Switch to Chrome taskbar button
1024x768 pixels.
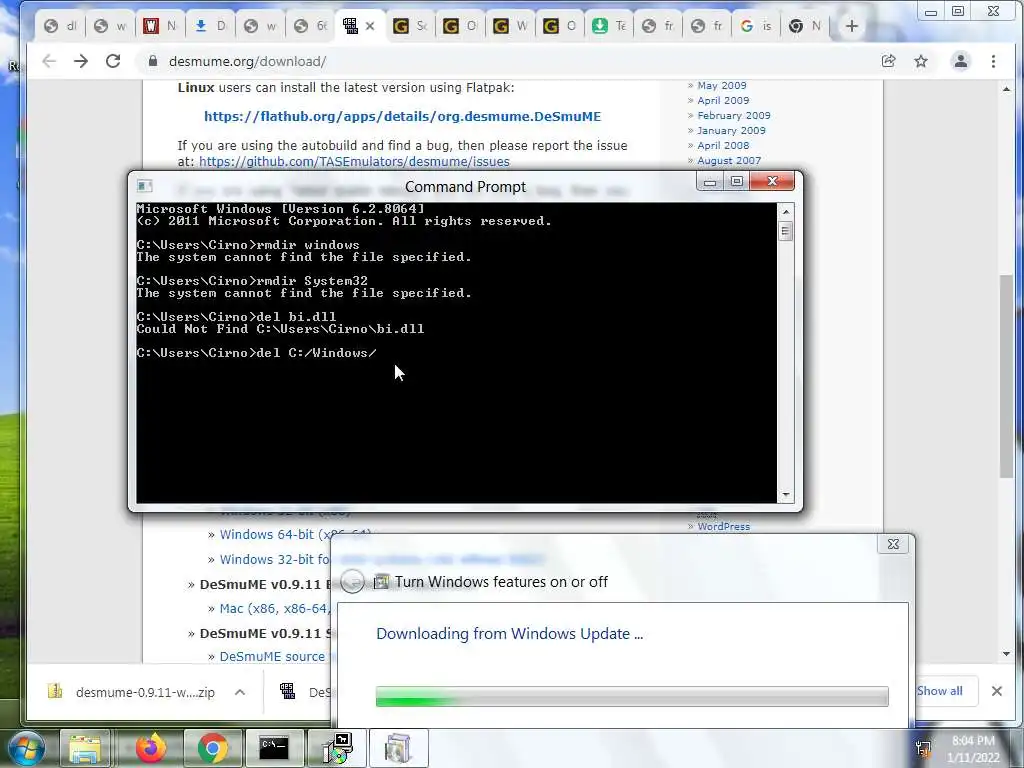click(212, 748)
